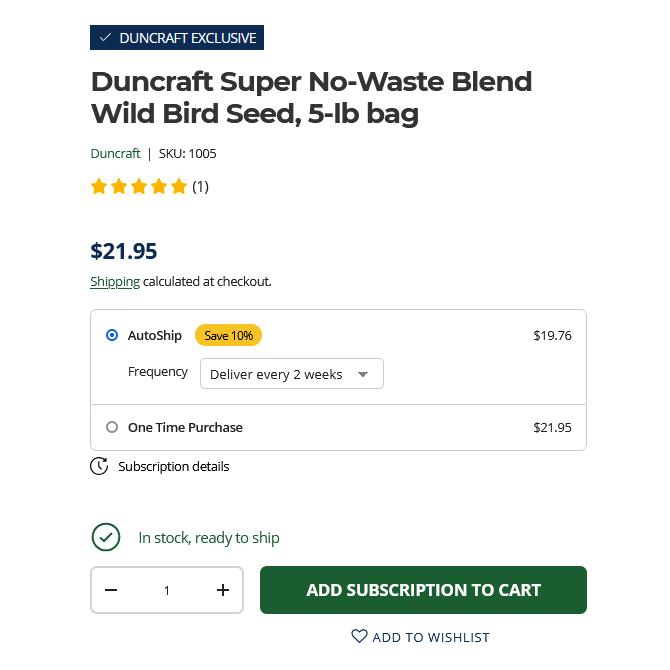Click the subscription details clock icon

[99, 466]
